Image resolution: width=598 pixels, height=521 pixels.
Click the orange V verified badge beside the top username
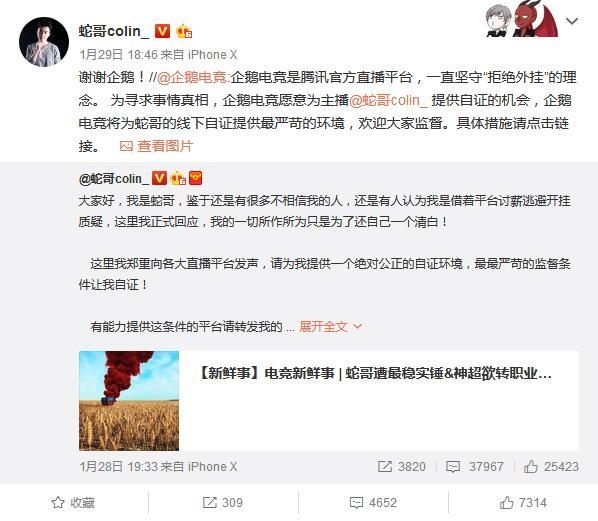click(x=162, y=31)
